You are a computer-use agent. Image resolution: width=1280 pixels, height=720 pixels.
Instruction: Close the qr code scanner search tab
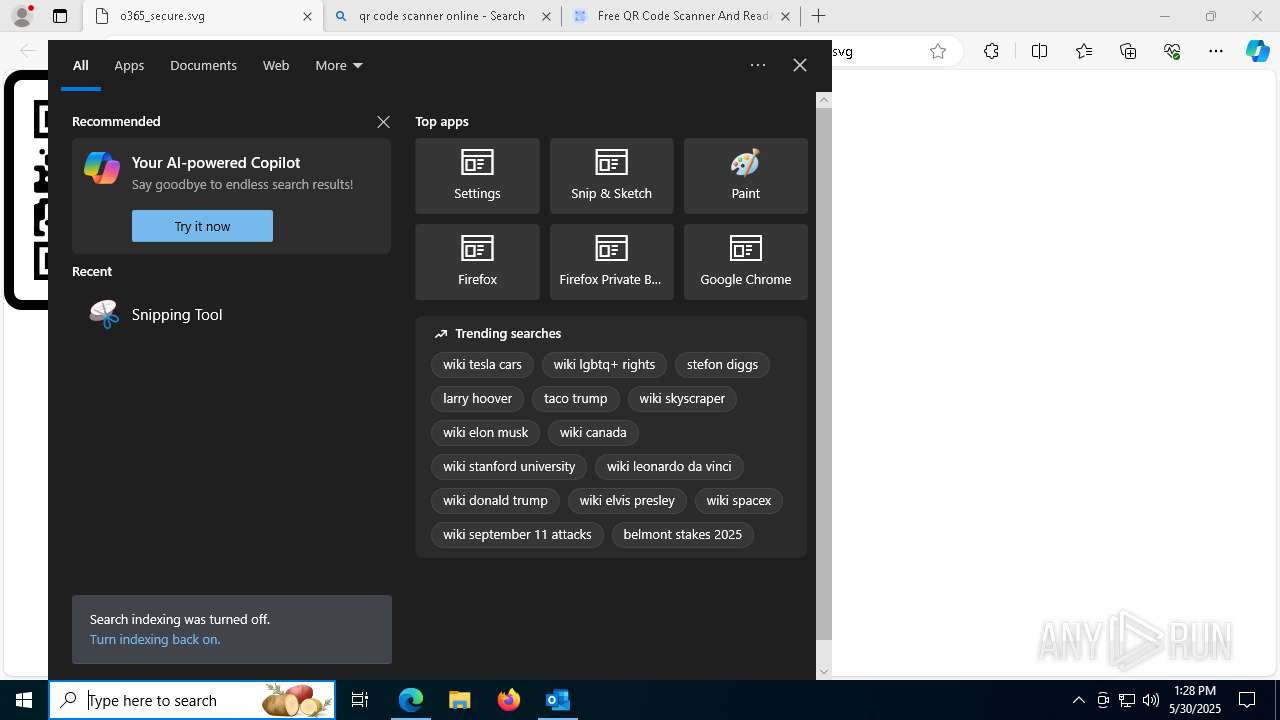pyautogui.click(x=546, y=16)
